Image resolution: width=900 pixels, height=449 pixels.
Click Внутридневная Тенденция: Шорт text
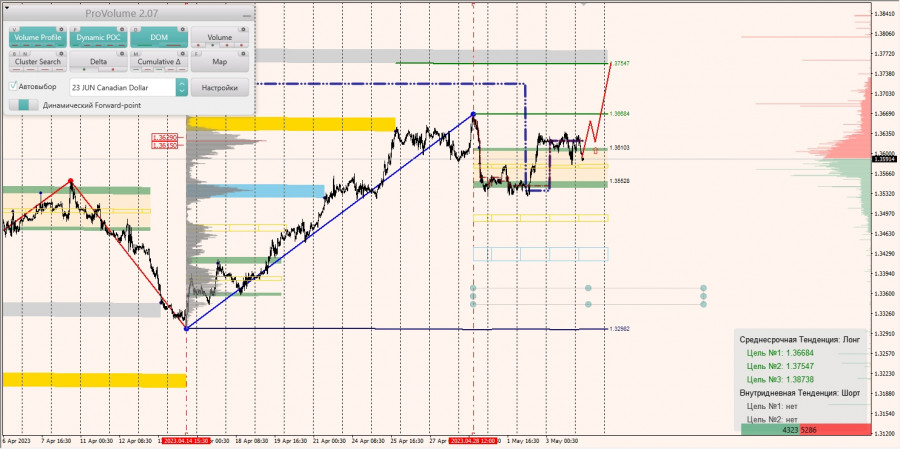800,393
